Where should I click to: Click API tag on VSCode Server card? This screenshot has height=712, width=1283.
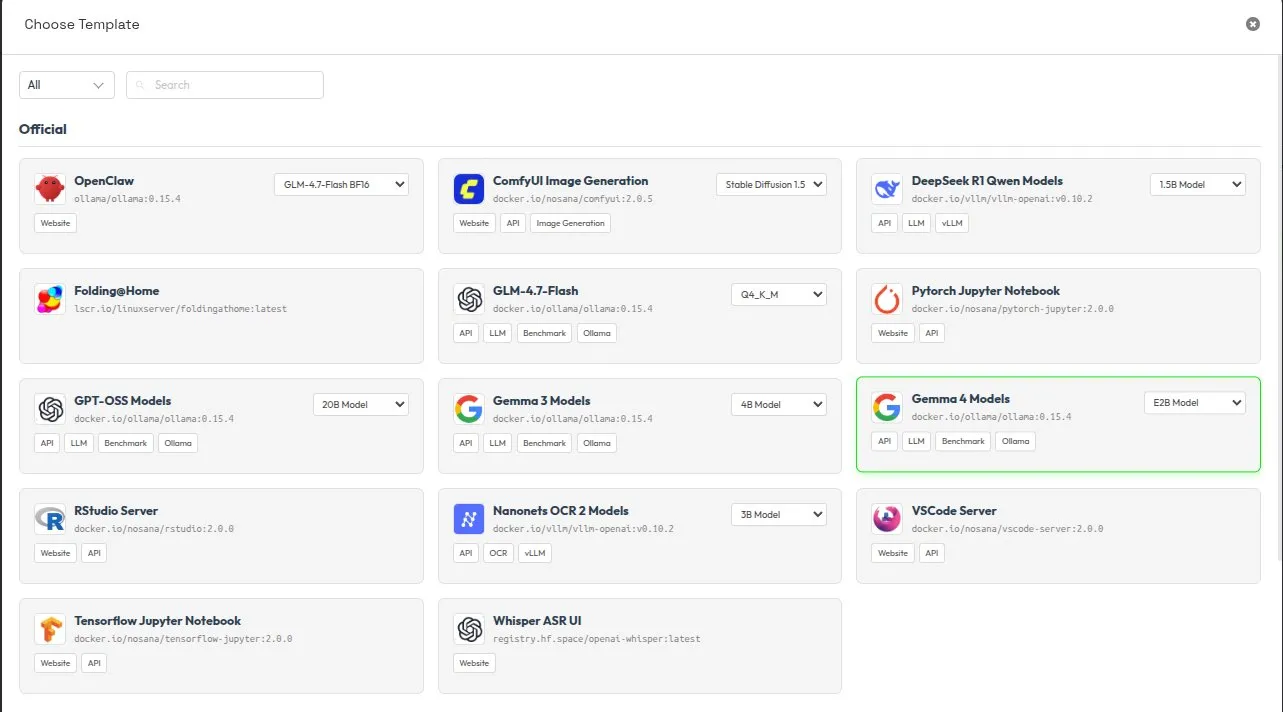coord(932,553)
